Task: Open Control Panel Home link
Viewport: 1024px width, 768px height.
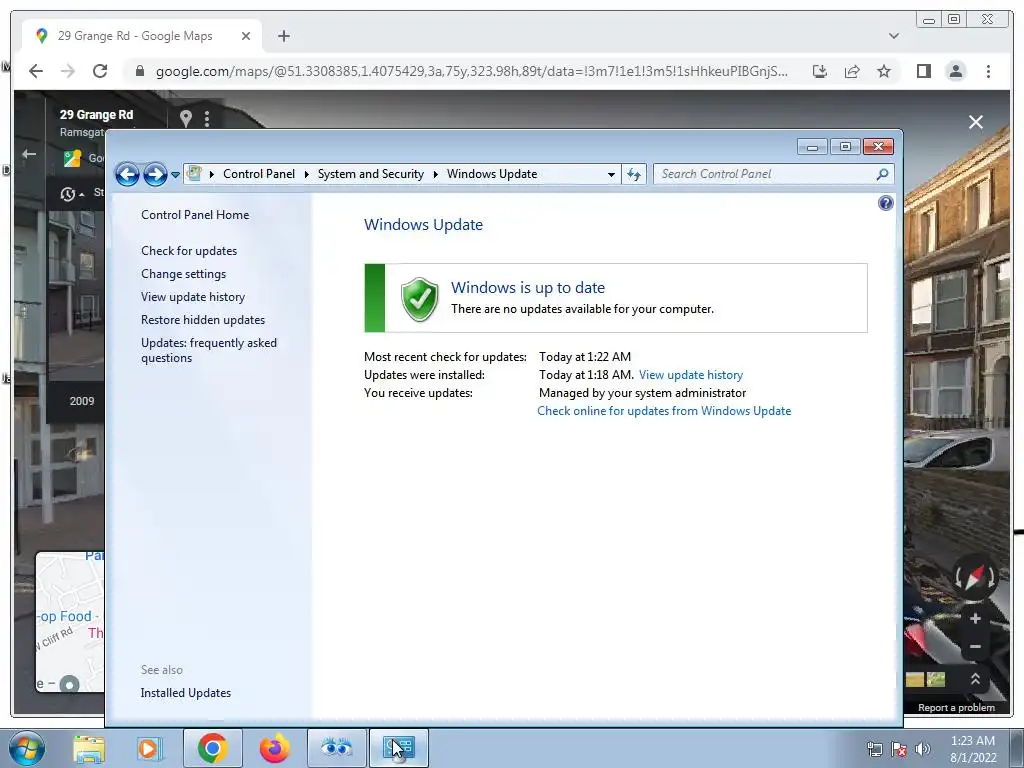Action: point(195,215)
